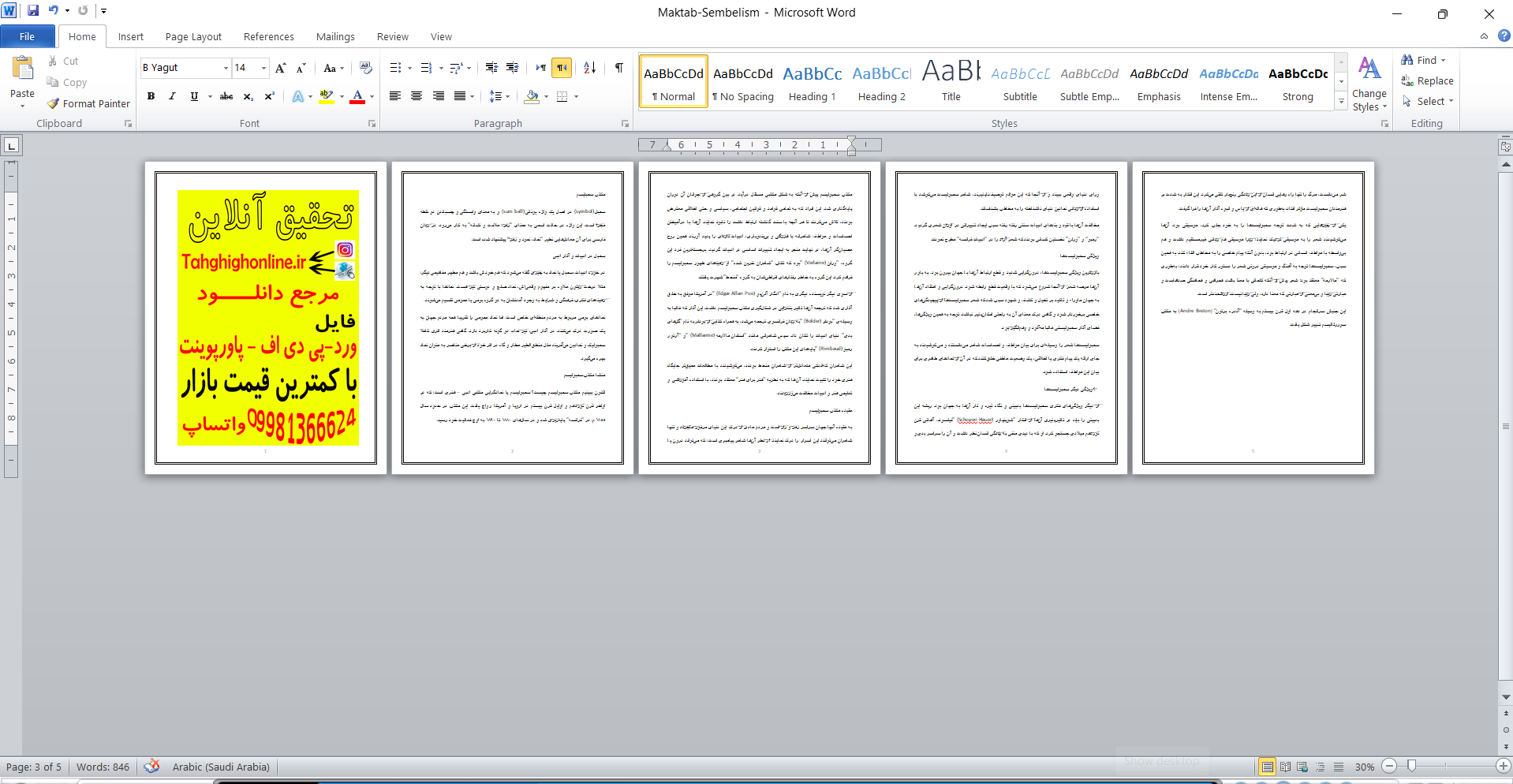
Task: Open the References tab
Action: [x=268, y=36]
